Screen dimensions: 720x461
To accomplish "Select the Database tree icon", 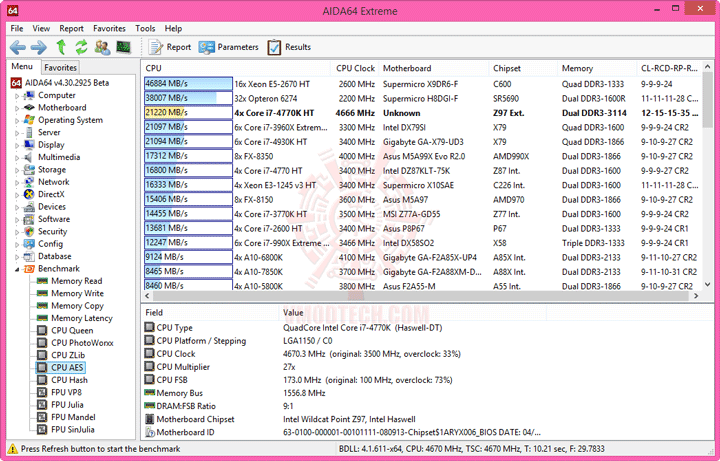I will pyautogui.click(x=29, y=256).
